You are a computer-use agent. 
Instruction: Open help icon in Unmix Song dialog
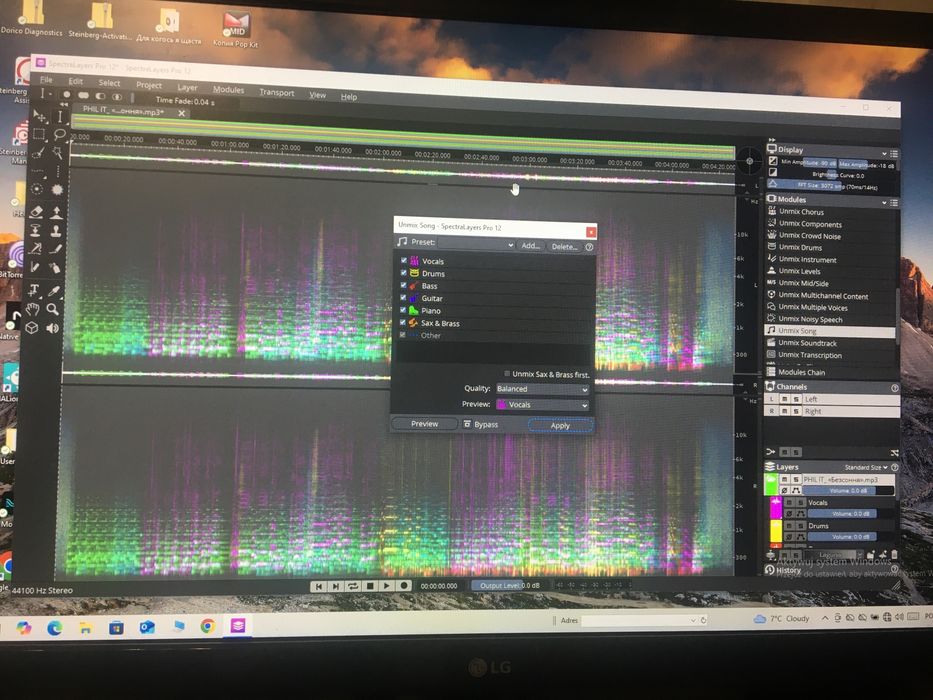pyautogui.click(x=589, y=246)
